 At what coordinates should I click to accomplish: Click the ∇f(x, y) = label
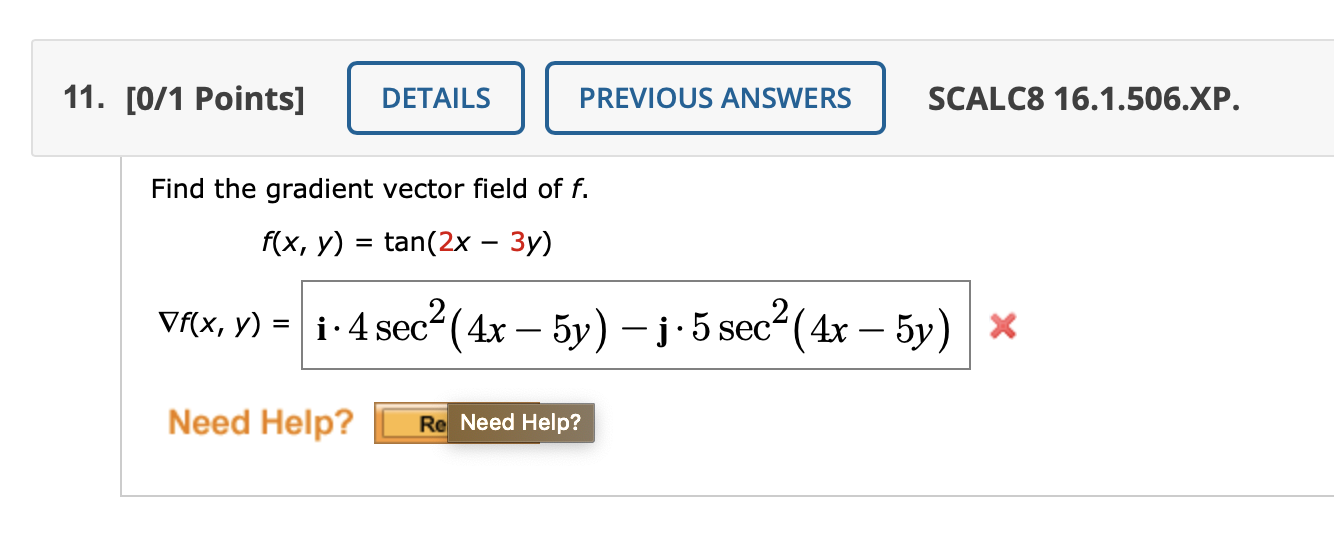pyautogui.click(x=220, y=324)
